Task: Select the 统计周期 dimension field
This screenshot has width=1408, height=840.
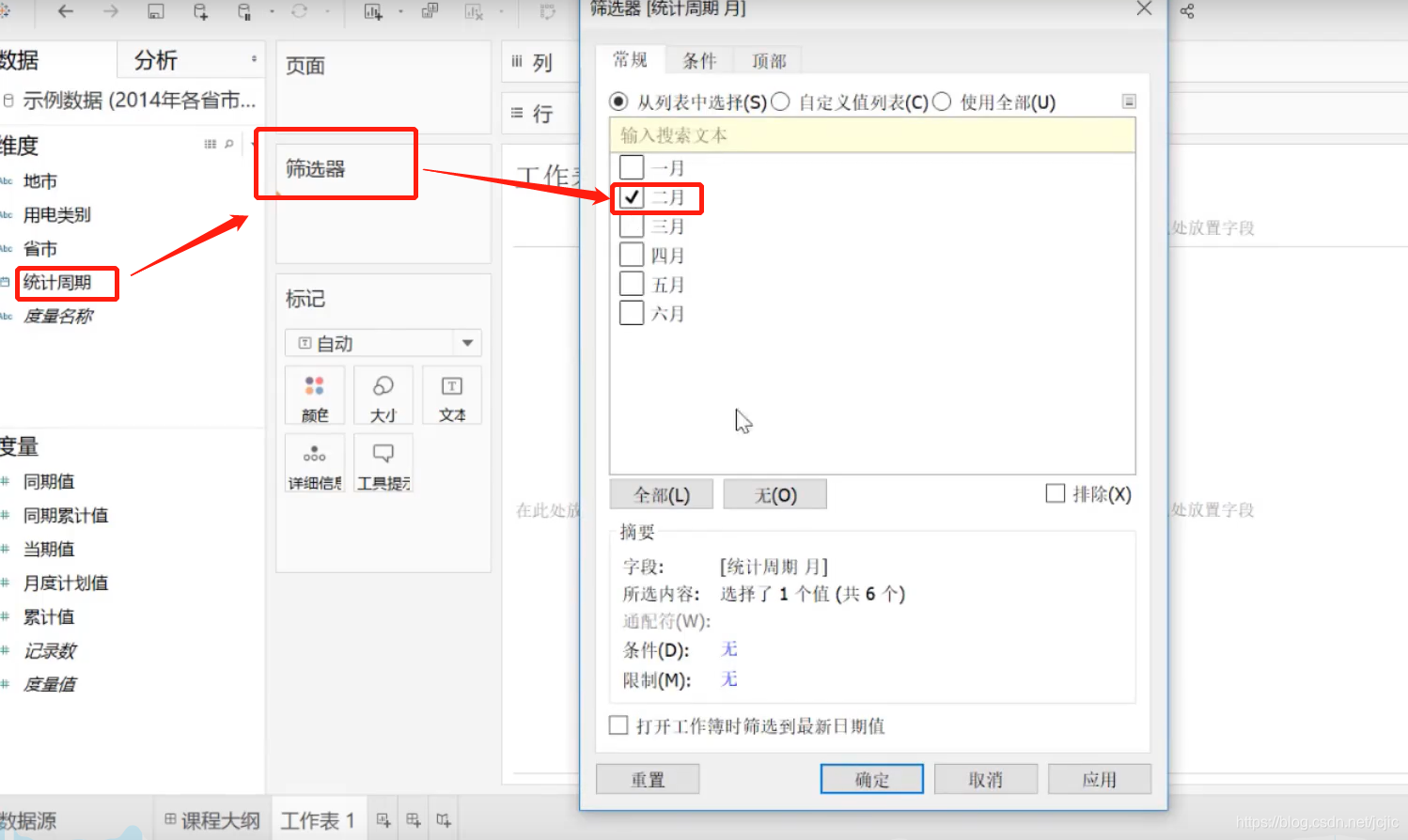Action: (57, 282)
